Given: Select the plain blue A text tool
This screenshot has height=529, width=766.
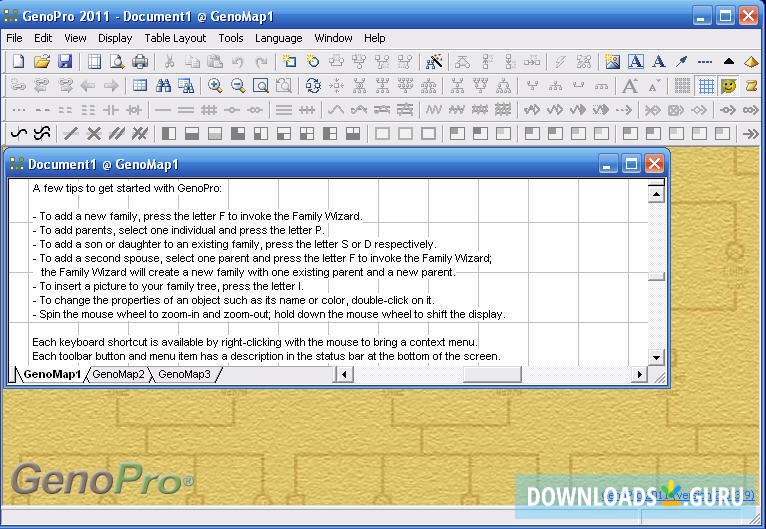Looking at the screenshot, I should pyautogui.click(x=659, y=62).
